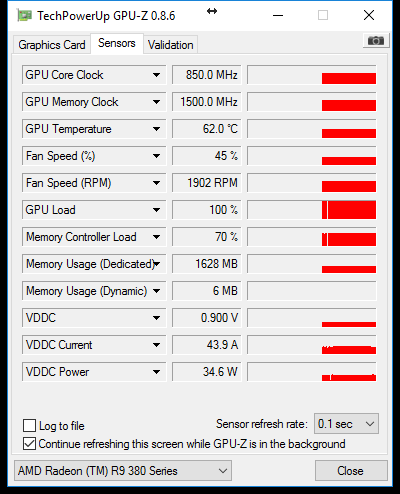Viewport: 400px width, 494px height.
Task: Select the Sensors tab
Action: click(x=117, y=43)
